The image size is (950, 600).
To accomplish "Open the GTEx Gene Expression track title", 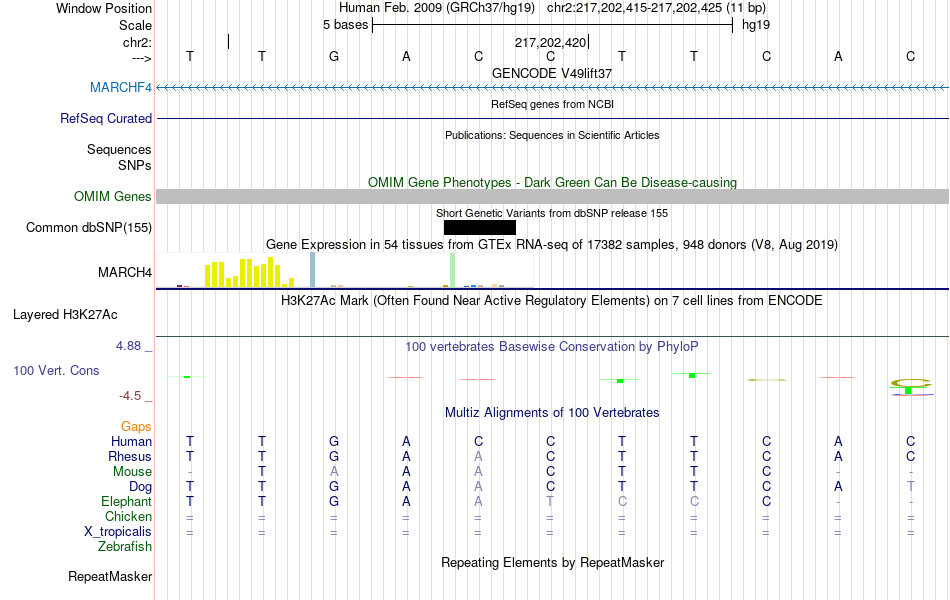I will coord(552,245).
